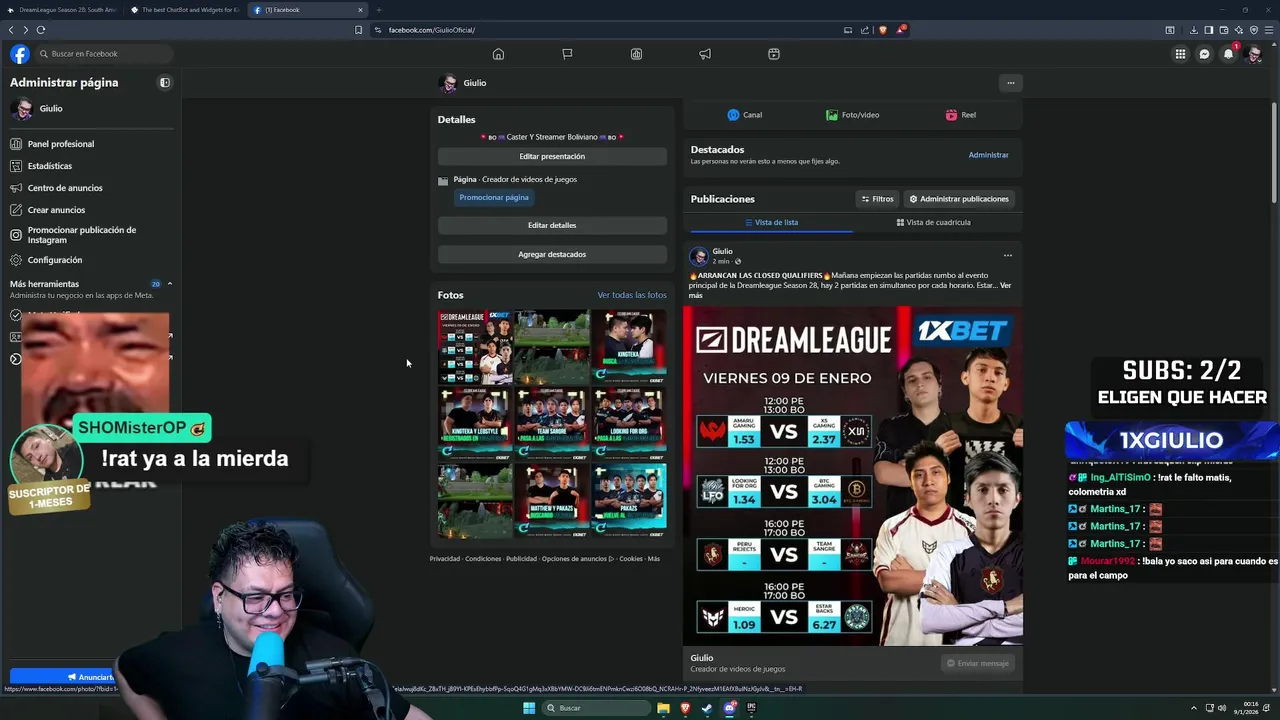The image size is (1280, 720).
Task: Click the Windows taskbar Buscar search box
Action: coord(597,708)
